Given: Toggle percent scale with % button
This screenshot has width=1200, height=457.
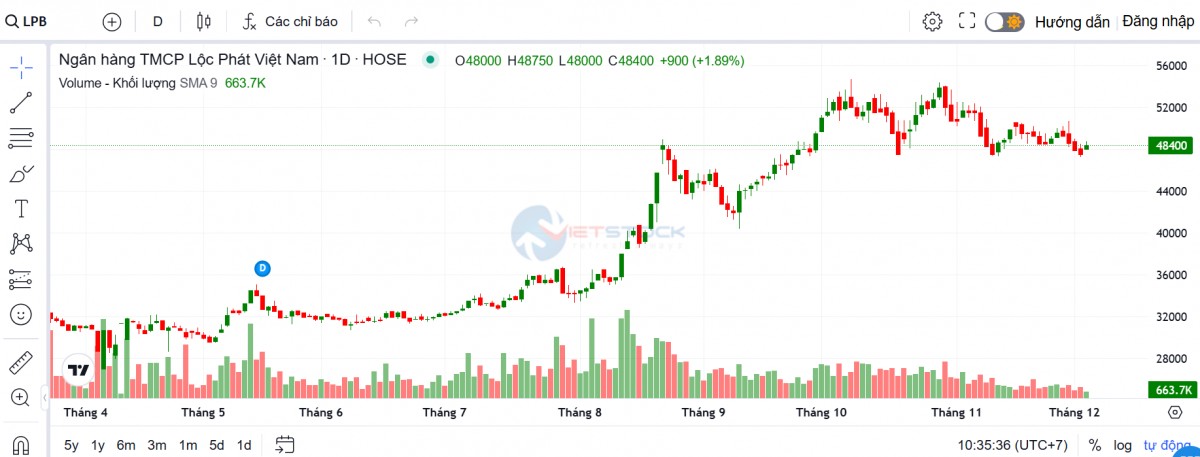Looking at the screenshot, I should click(x=1095, y=445).
